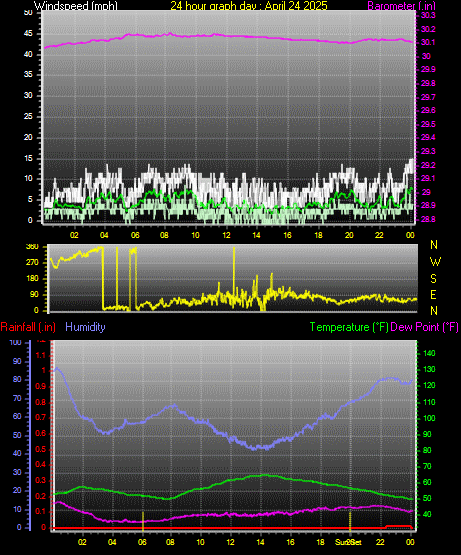
Task: Click the red rainfall scale value 0.5
Action: coord(41,449)
